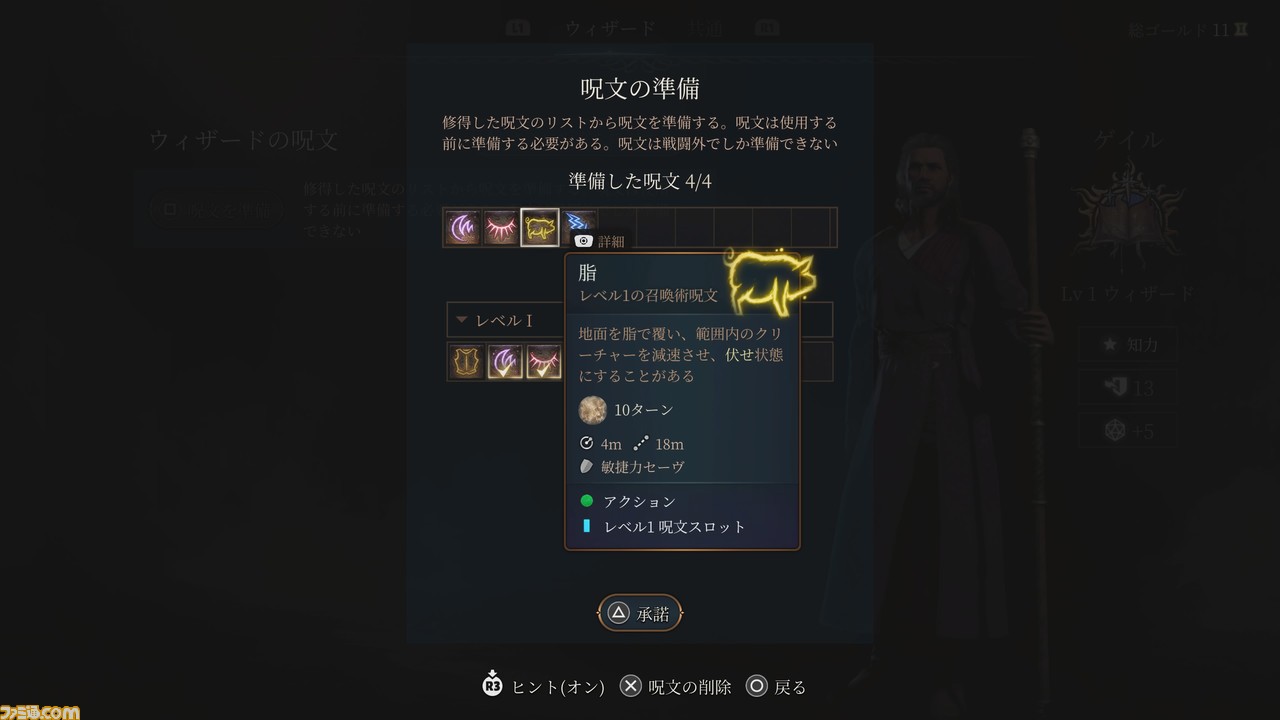Pick the yellow Mage Armor spell in Level I
This screenshot has width=1280, height=720.
(467, 362)
